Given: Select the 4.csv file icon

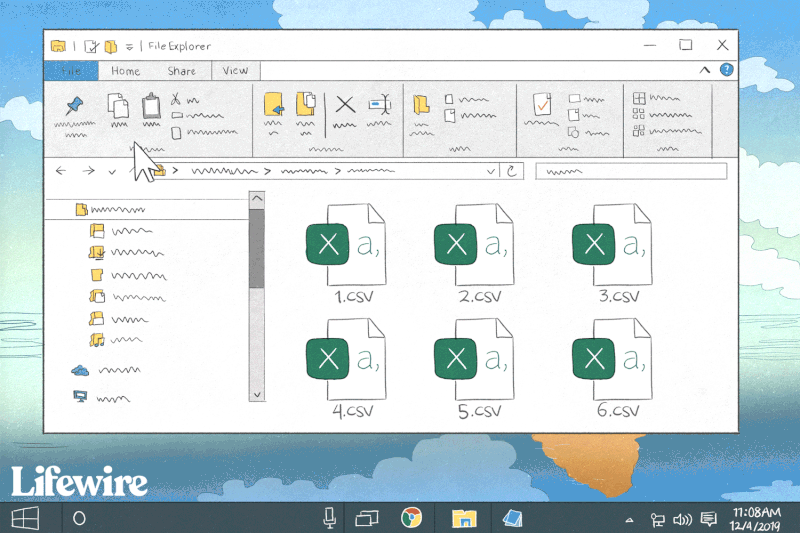Looking at the screenshot, I should pyautogui.click(x=346, y=359).
